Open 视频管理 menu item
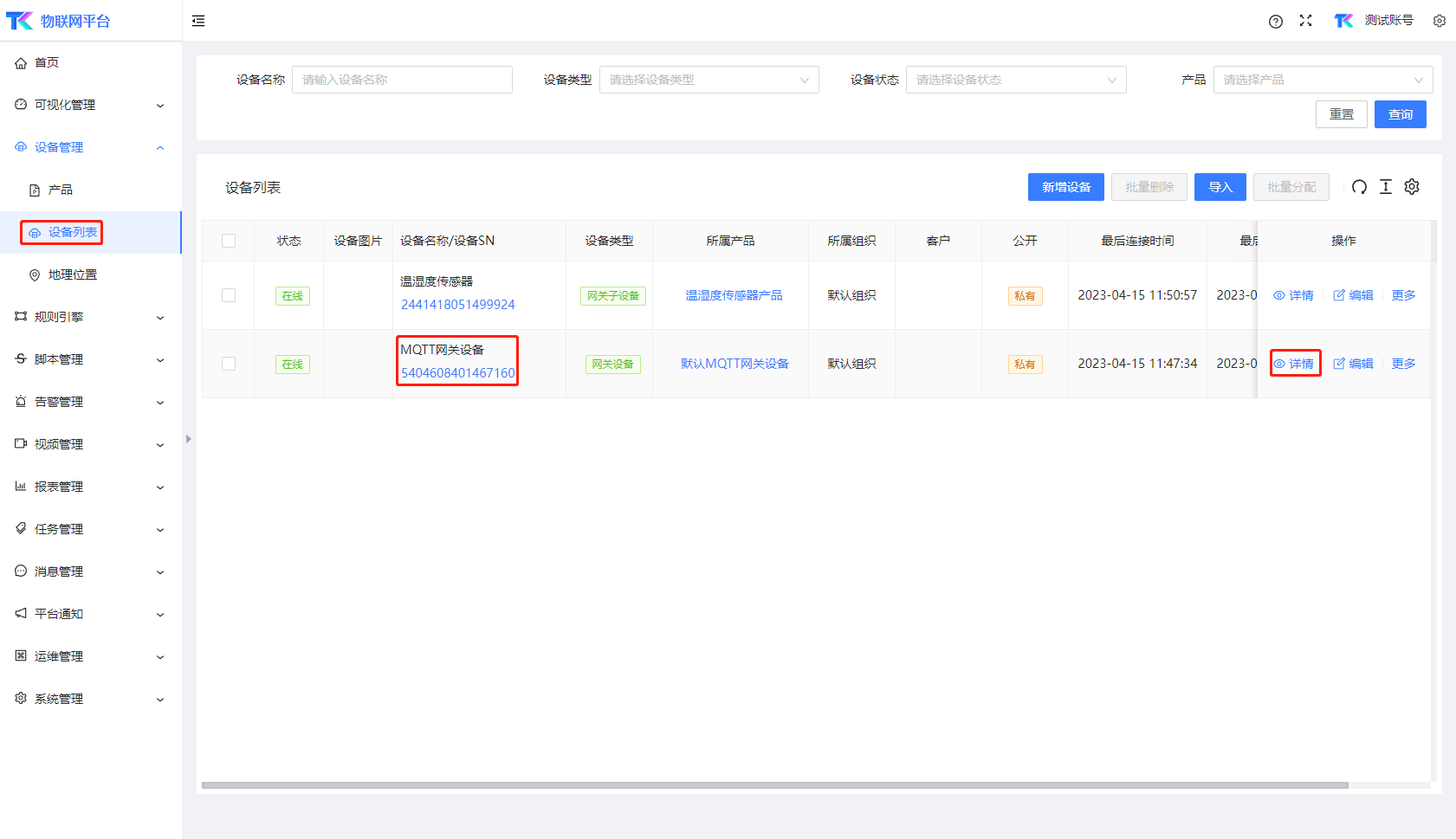Image resolution: width=1456 pixels, height=839 pixels. click(91, 444)
